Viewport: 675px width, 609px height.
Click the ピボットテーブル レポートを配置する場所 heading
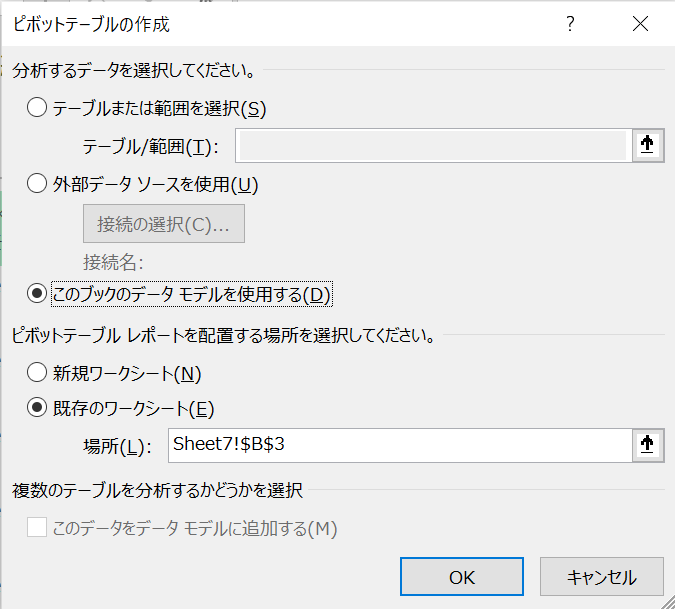[224, 335]
